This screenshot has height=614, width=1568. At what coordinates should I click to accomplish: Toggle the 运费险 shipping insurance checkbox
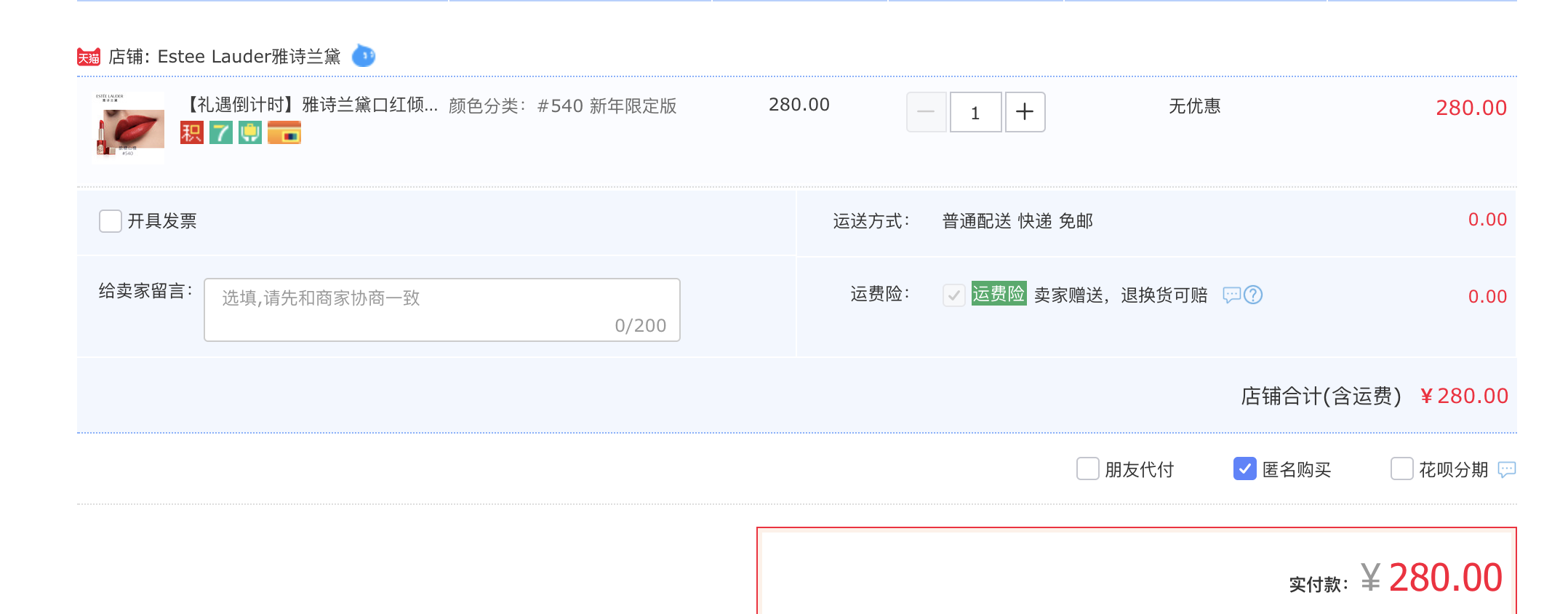[x=954, y=295]
